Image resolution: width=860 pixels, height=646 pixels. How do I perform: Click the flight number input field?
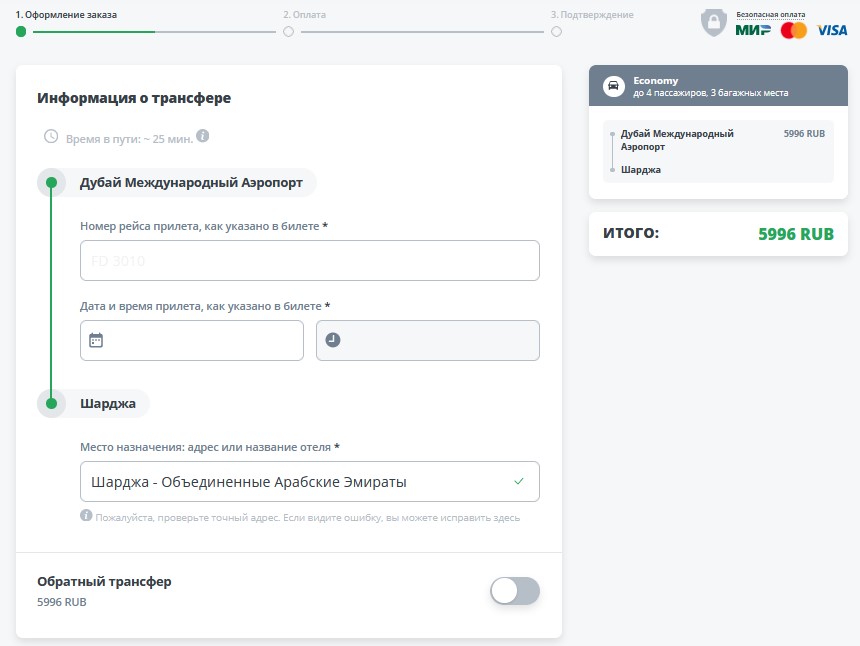coord(310,261)
